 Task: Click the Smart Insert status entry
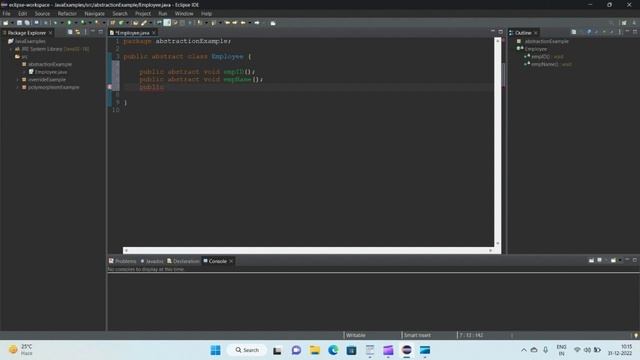(417, 335)
